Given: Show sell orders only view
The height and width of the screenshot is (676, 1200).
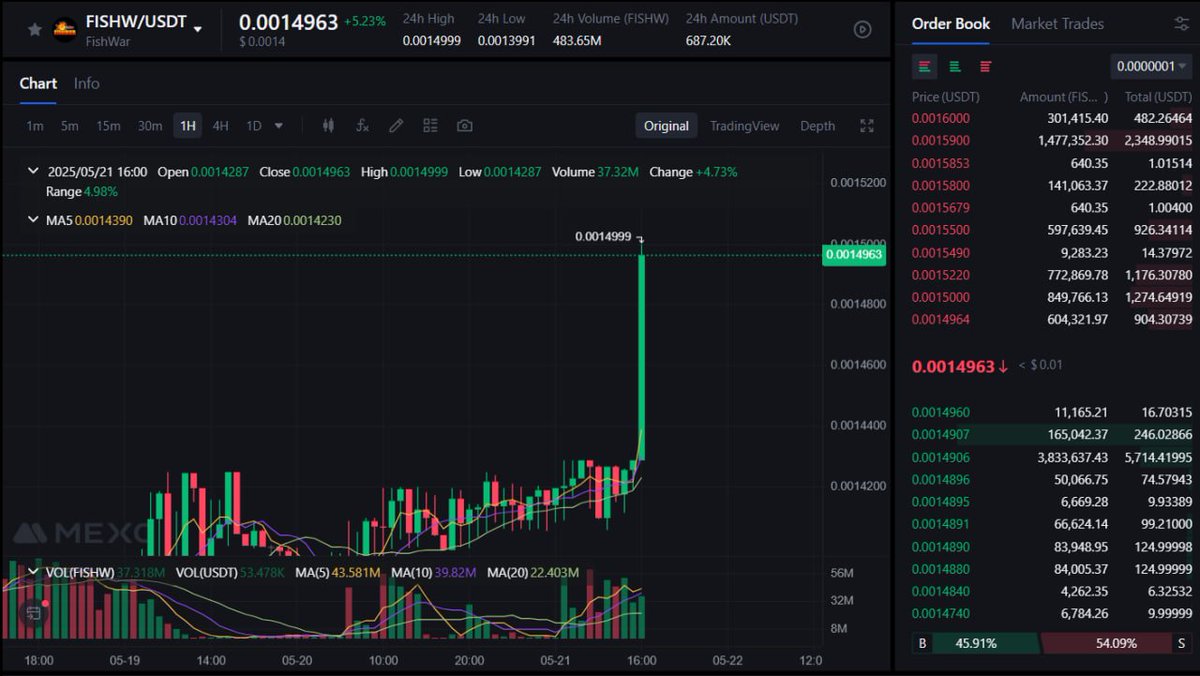Looking at the screenshot, I should coord(986,66).
